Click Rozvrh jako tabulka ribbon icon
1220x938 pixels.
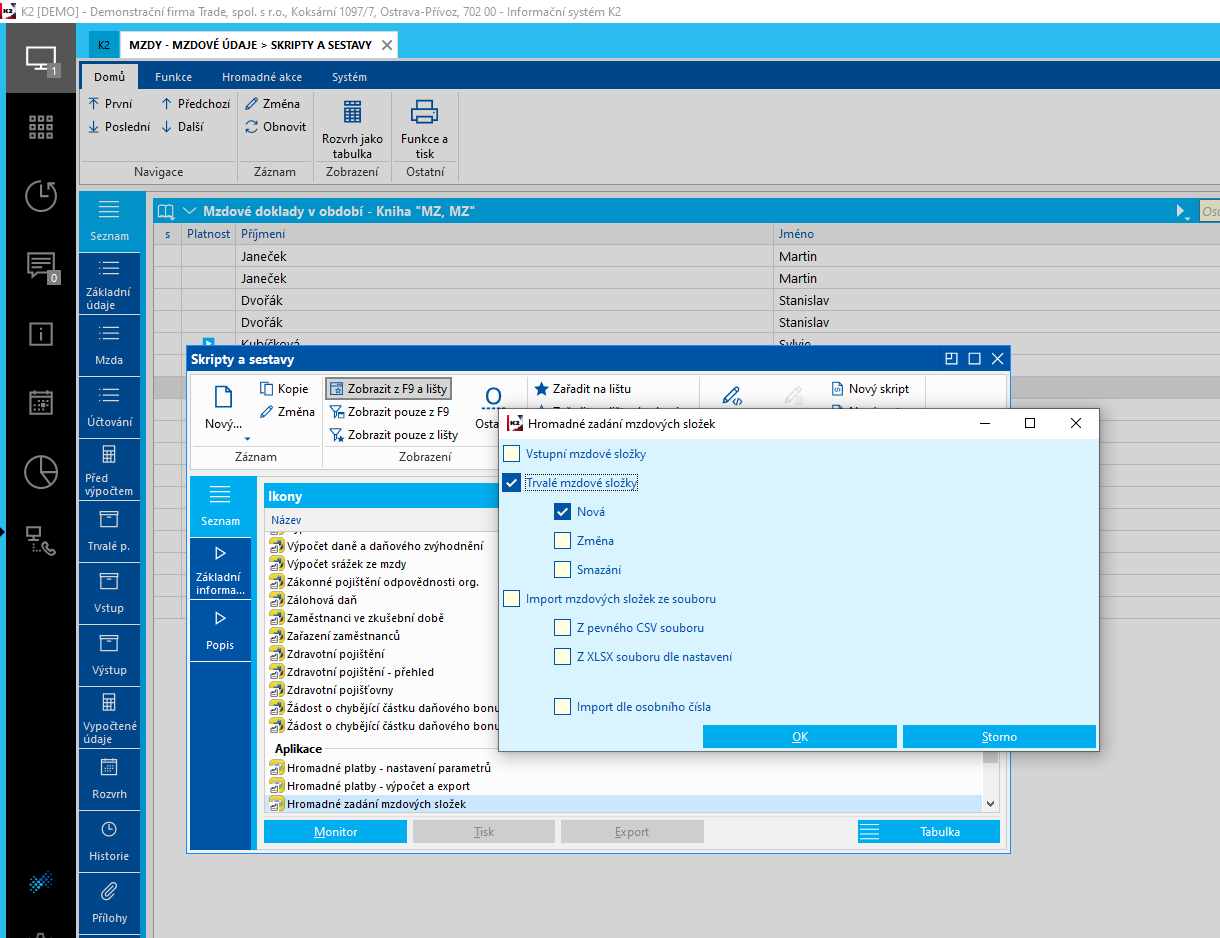pyautogui.click(x=352, y=129)
